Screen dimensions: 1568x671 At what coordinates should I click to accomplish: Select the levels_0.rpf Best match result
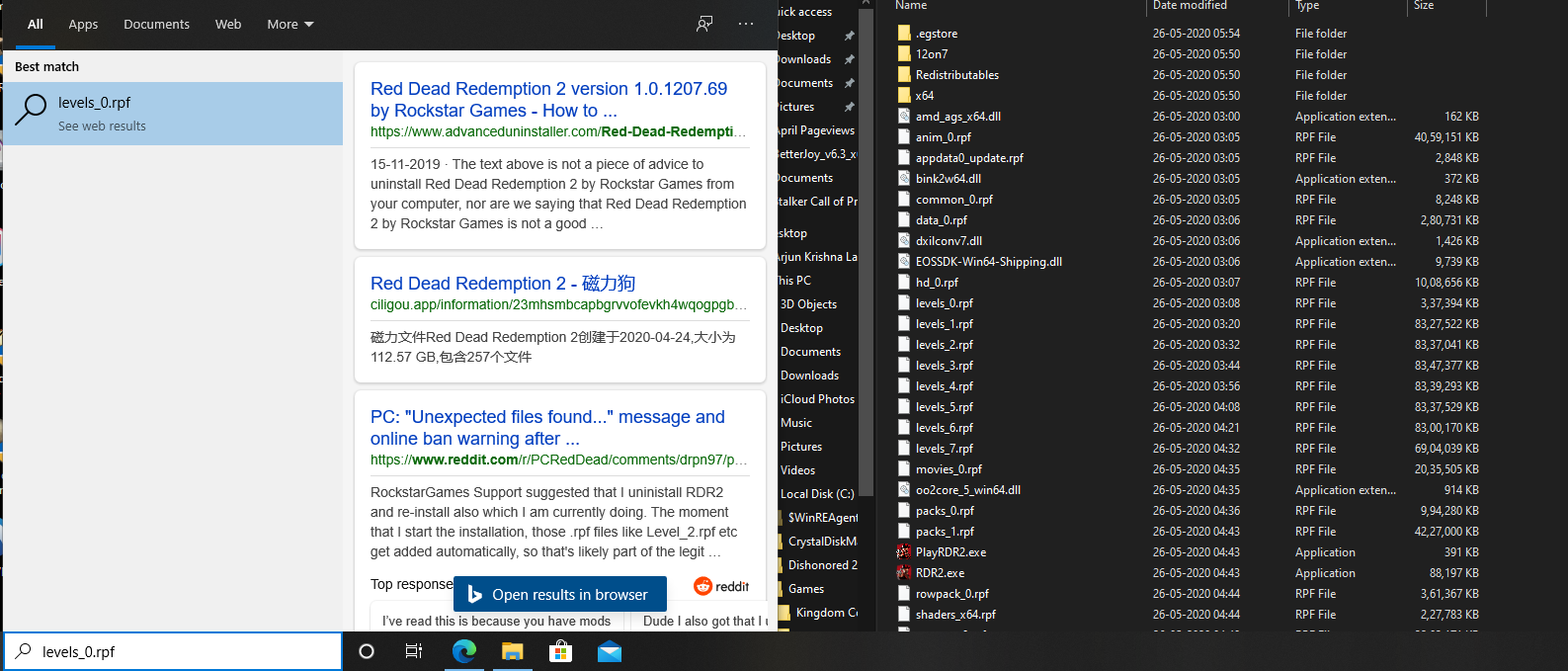coord(174,114)
